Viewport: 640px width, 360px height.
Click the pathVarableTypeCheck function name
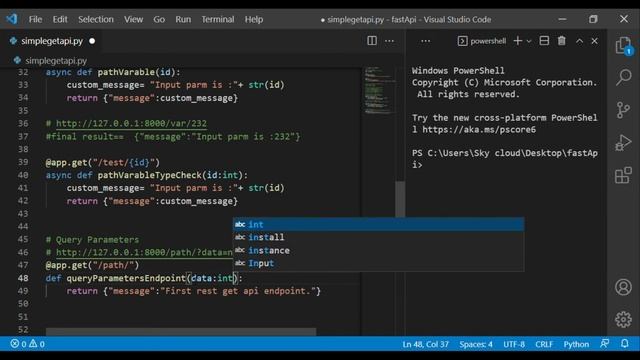pyautogui.click(x=149, y=175)
